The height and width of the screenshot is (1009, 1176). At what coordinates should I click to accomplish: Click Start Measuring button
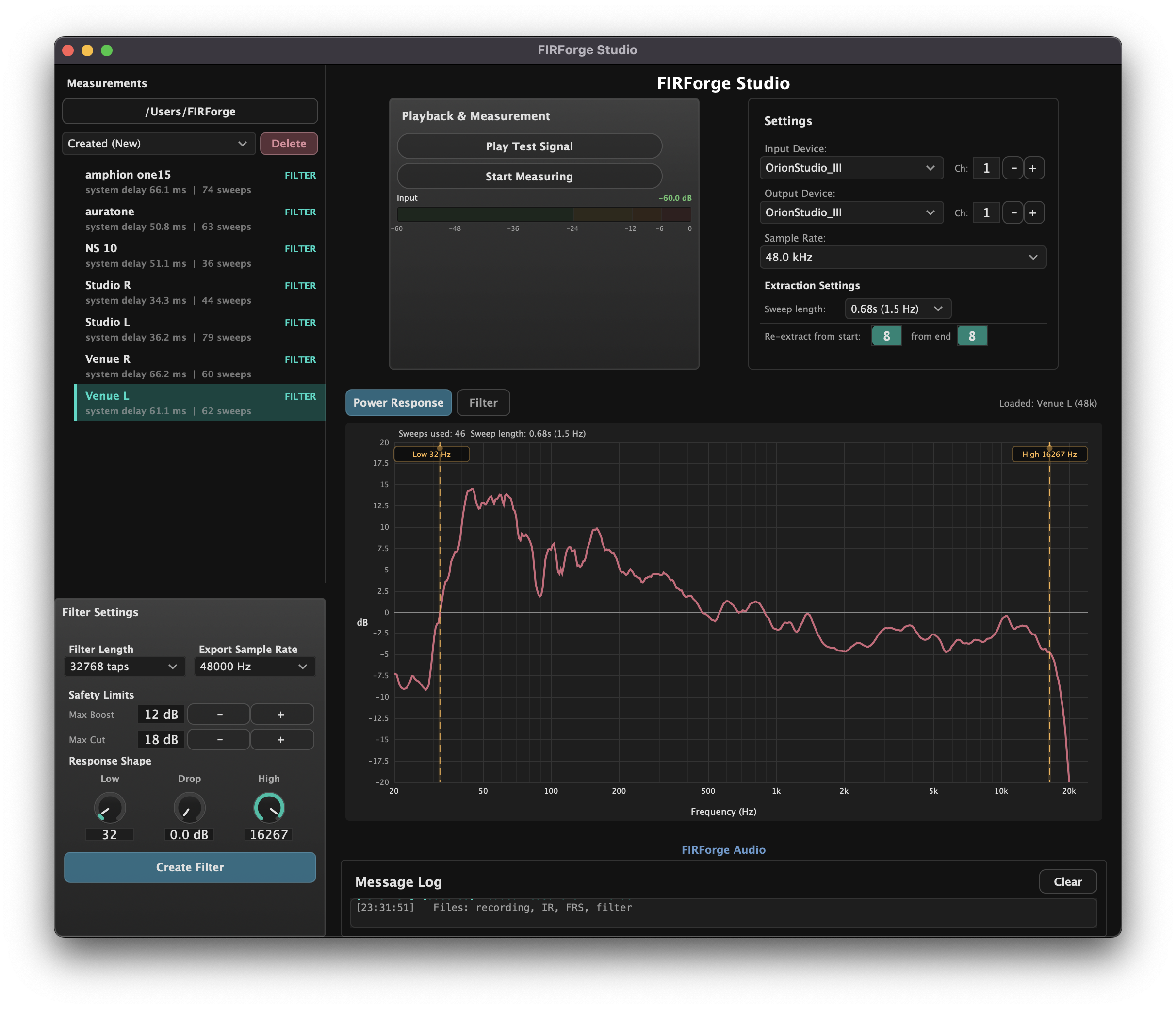point(529,177)
